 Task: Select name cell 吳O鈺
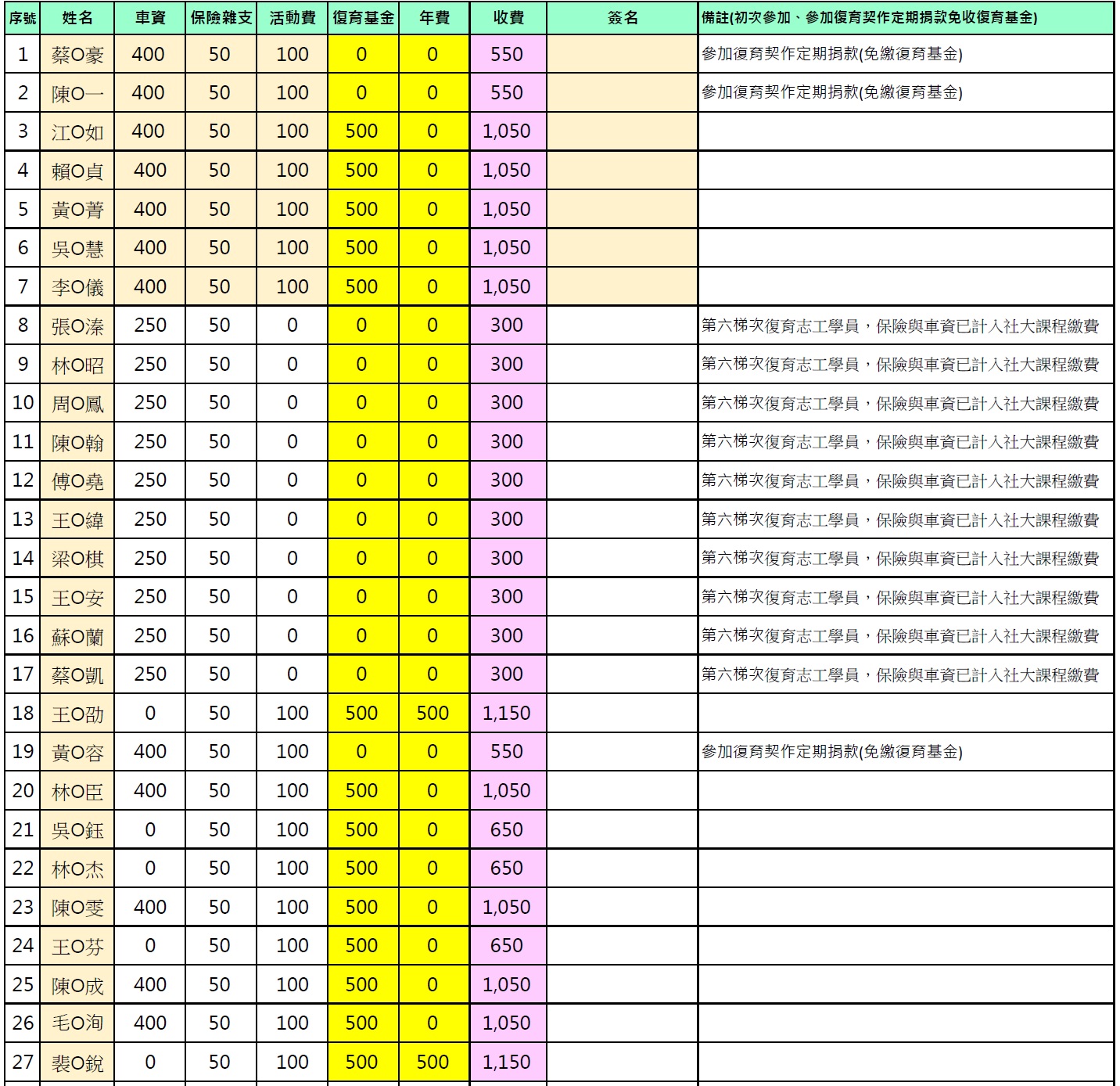tap(77, 830)
